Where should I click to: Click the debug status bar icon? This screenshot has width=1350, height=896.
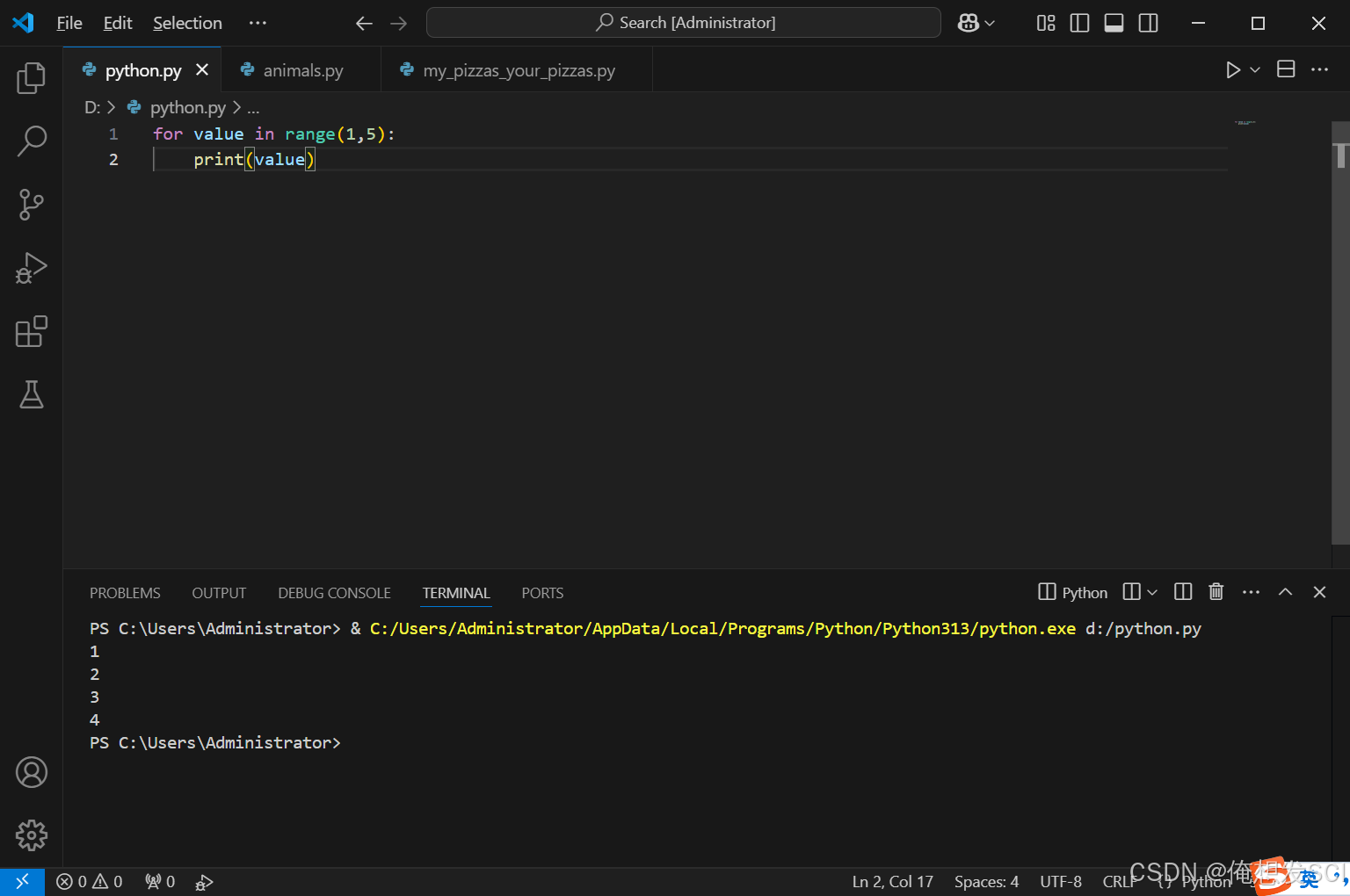[204, 882]
